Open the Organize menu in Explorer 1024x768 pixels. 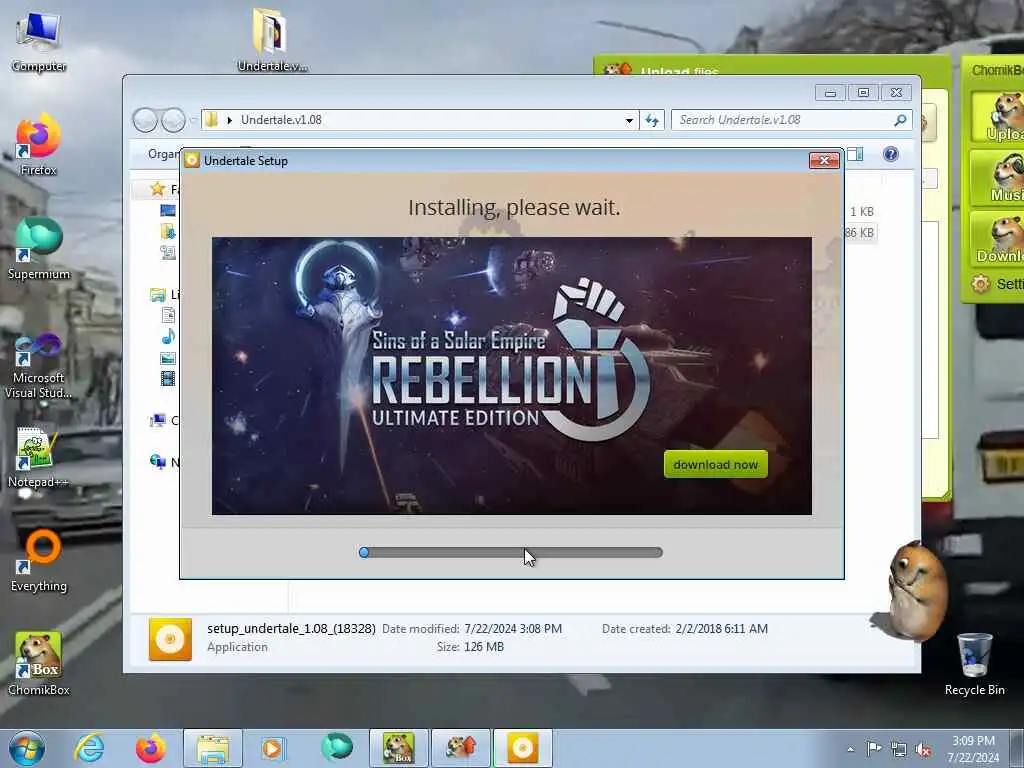click(163, 154)
